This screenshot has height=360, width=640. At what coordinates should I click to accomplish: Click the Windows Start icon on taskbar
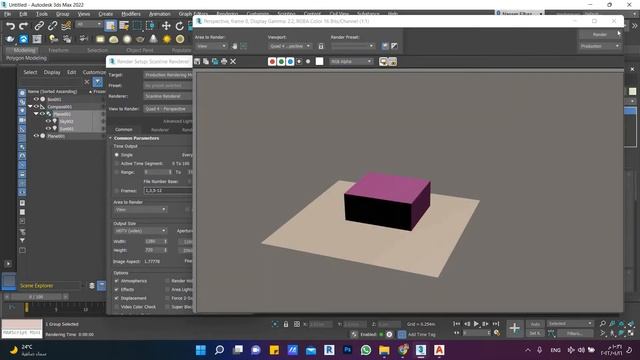[201, 350]
